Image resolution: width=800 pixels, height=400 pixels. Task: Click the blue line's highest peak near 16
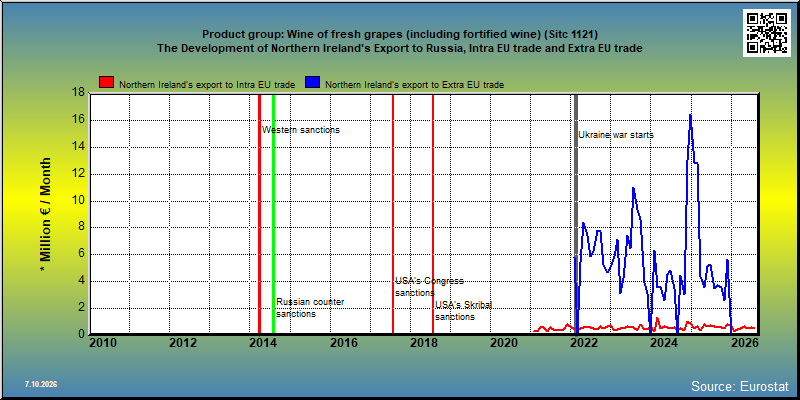pyautogui.click(x=690, y=116)
